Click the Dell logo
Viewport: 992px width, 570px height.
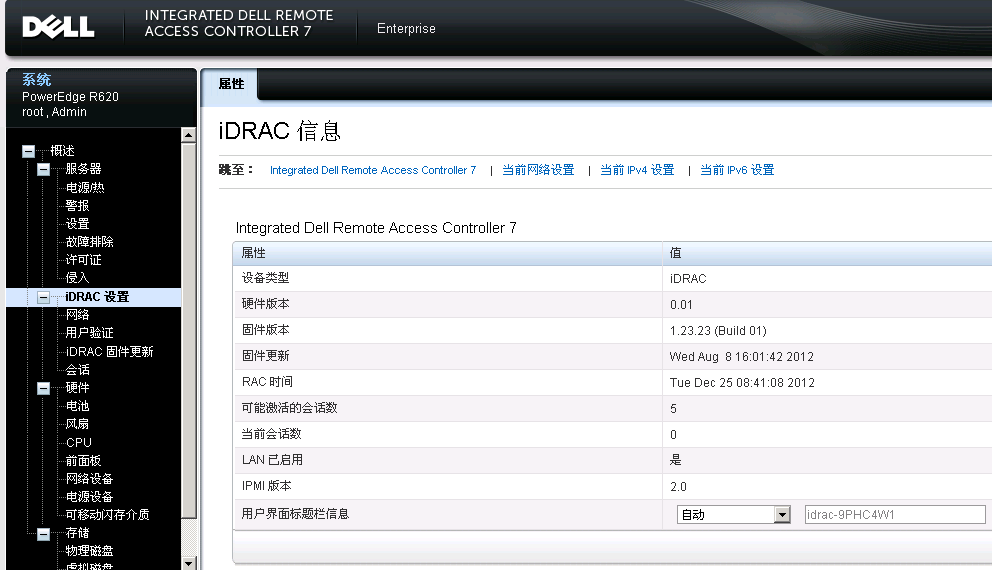click(58, 27)
